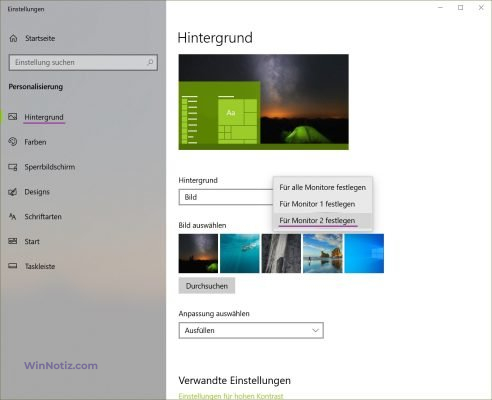Viewport: 492px width, 400px height.
Task: Open the Startseite page
Action: [x=40, y=38]
